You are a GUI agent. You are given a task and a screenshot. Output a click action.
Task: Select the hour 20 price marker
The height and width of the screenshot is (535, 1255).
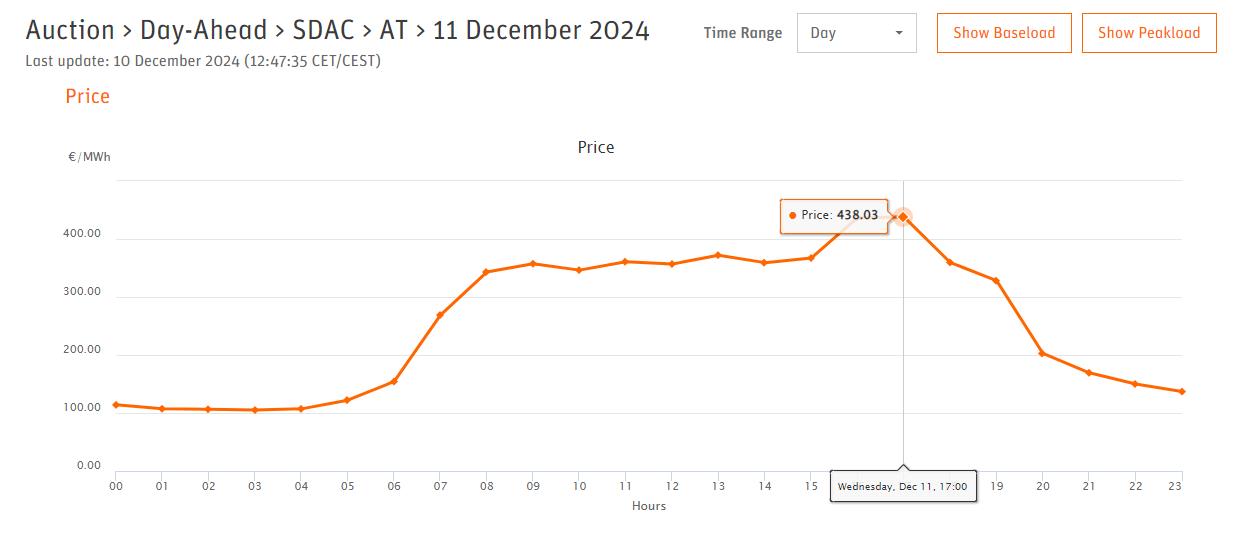point(1042,353)
